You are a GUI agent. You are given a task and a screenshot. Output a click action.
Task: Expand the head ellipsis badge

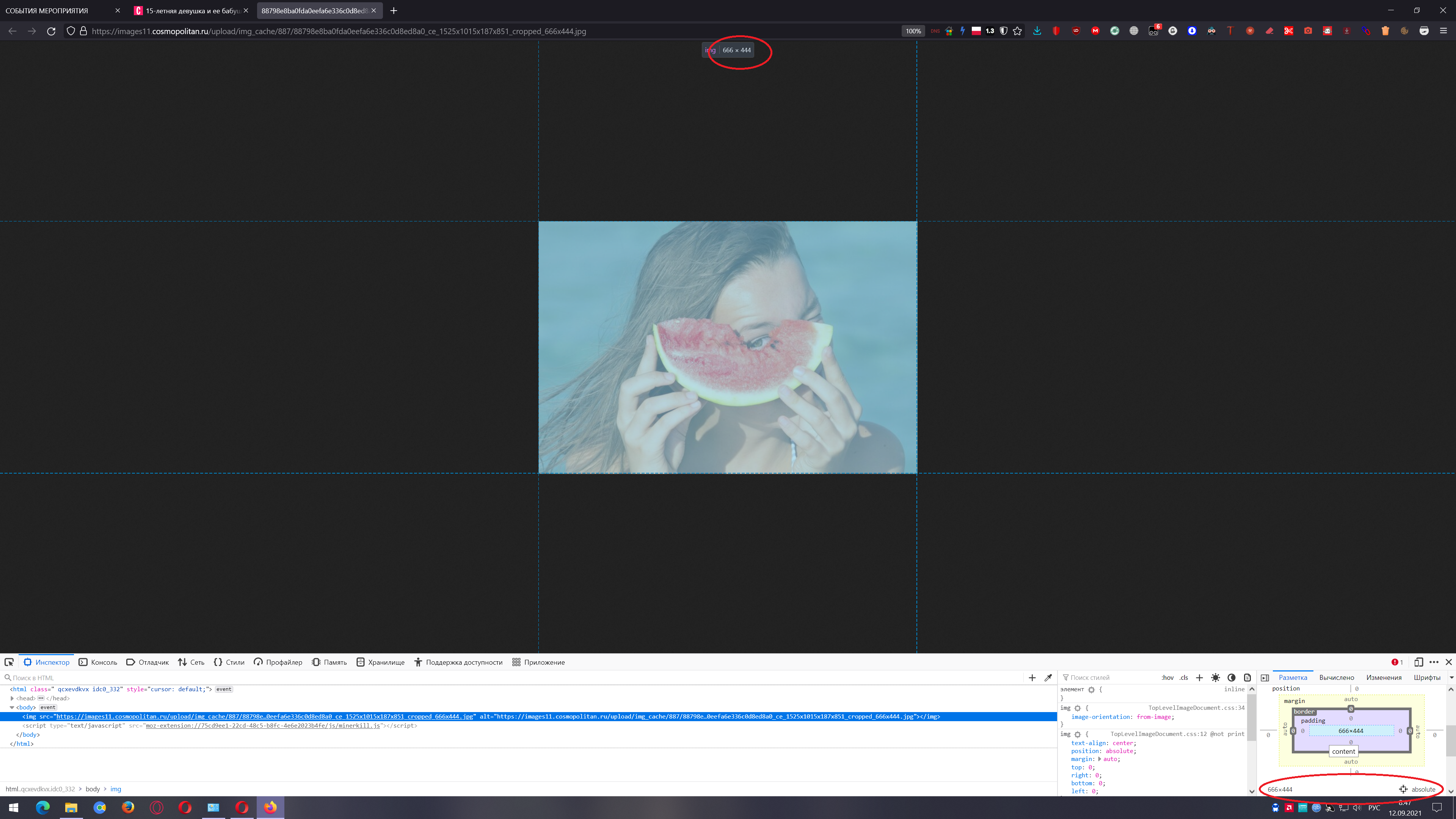(x=41, y=698)
